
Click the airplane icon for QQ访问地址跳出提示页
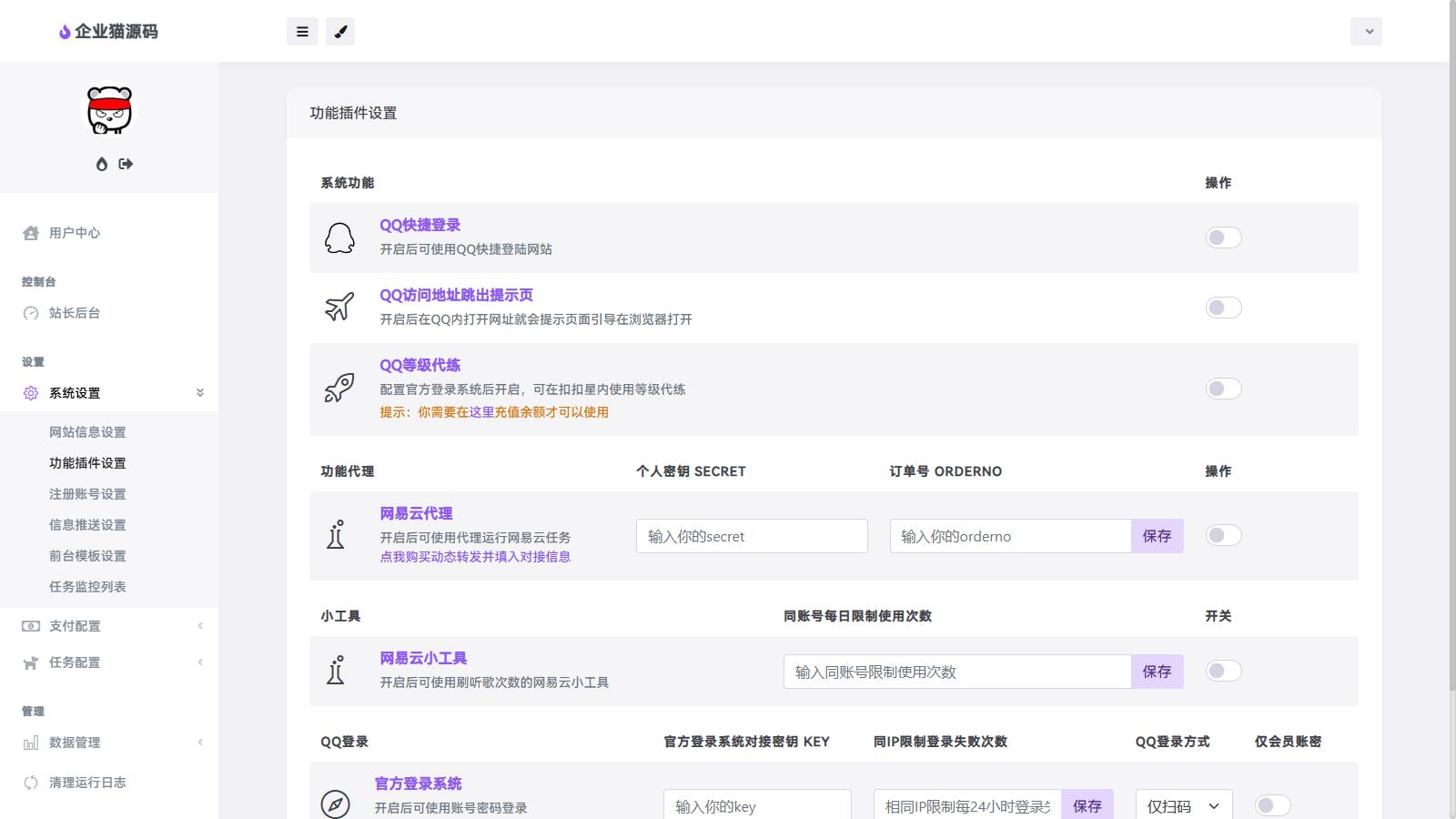tap(339, 308)
